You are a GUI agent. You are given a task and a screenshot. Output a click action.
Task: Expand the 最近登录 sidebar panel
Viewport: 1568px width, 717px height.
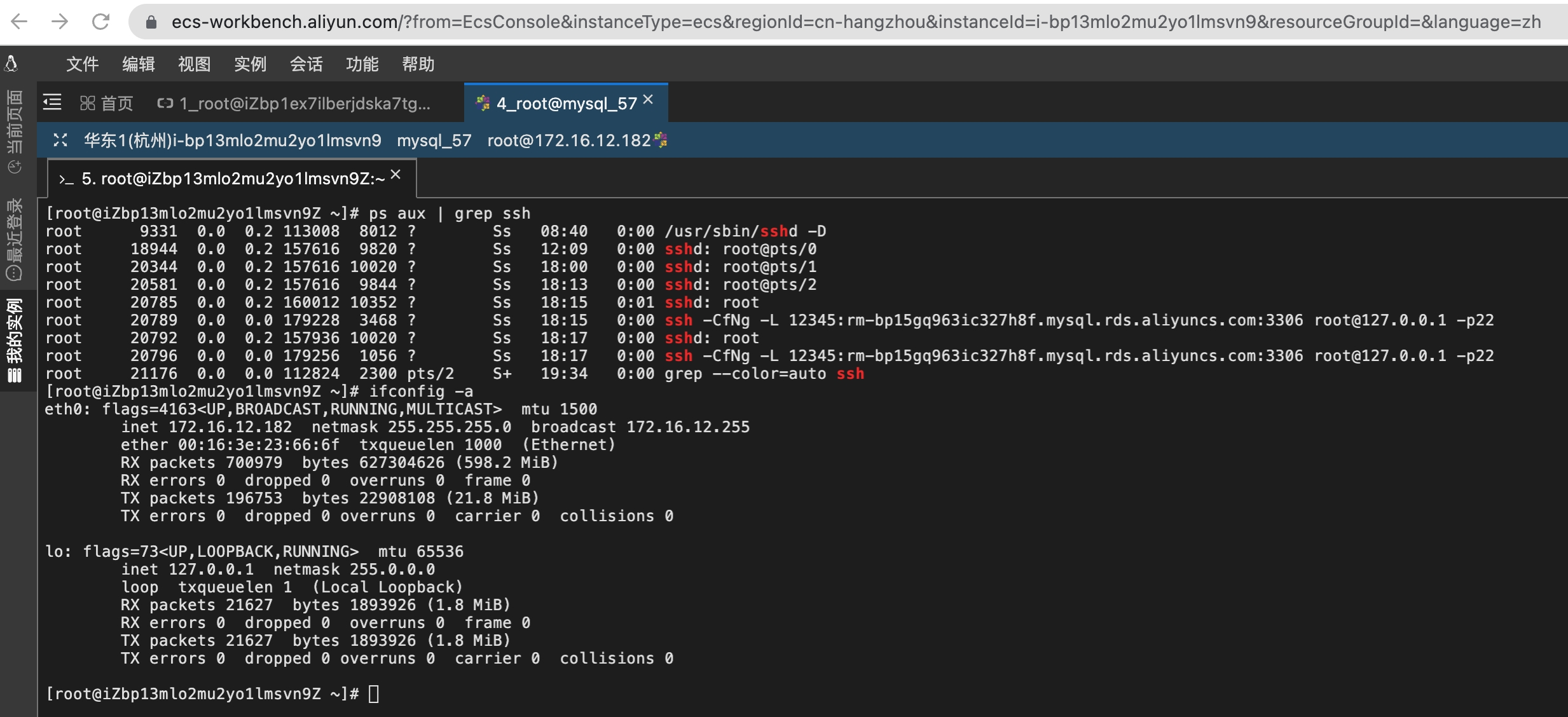click(14, 240)
